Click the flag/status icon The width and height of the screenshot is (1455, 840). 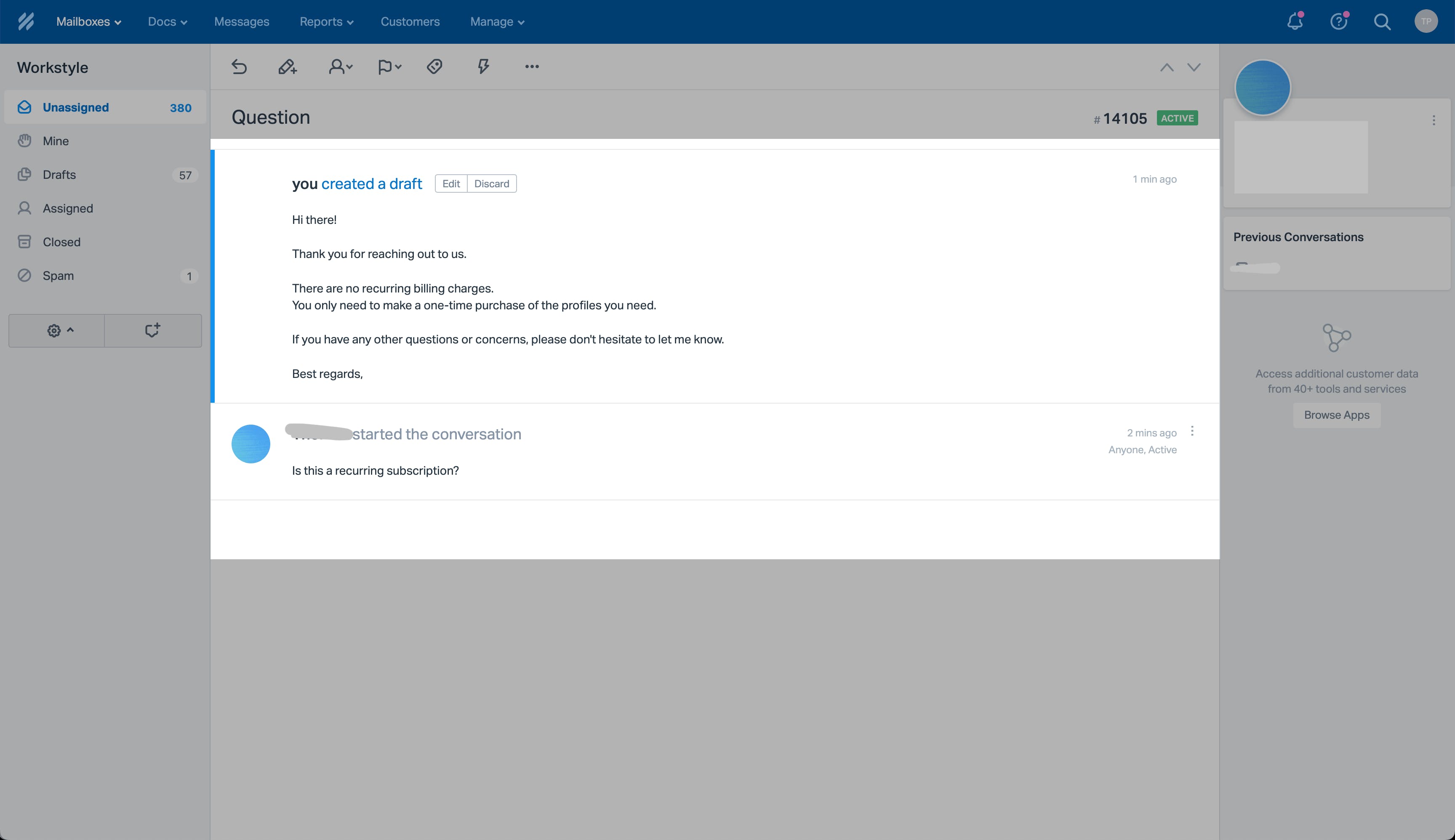pos(388,66)
